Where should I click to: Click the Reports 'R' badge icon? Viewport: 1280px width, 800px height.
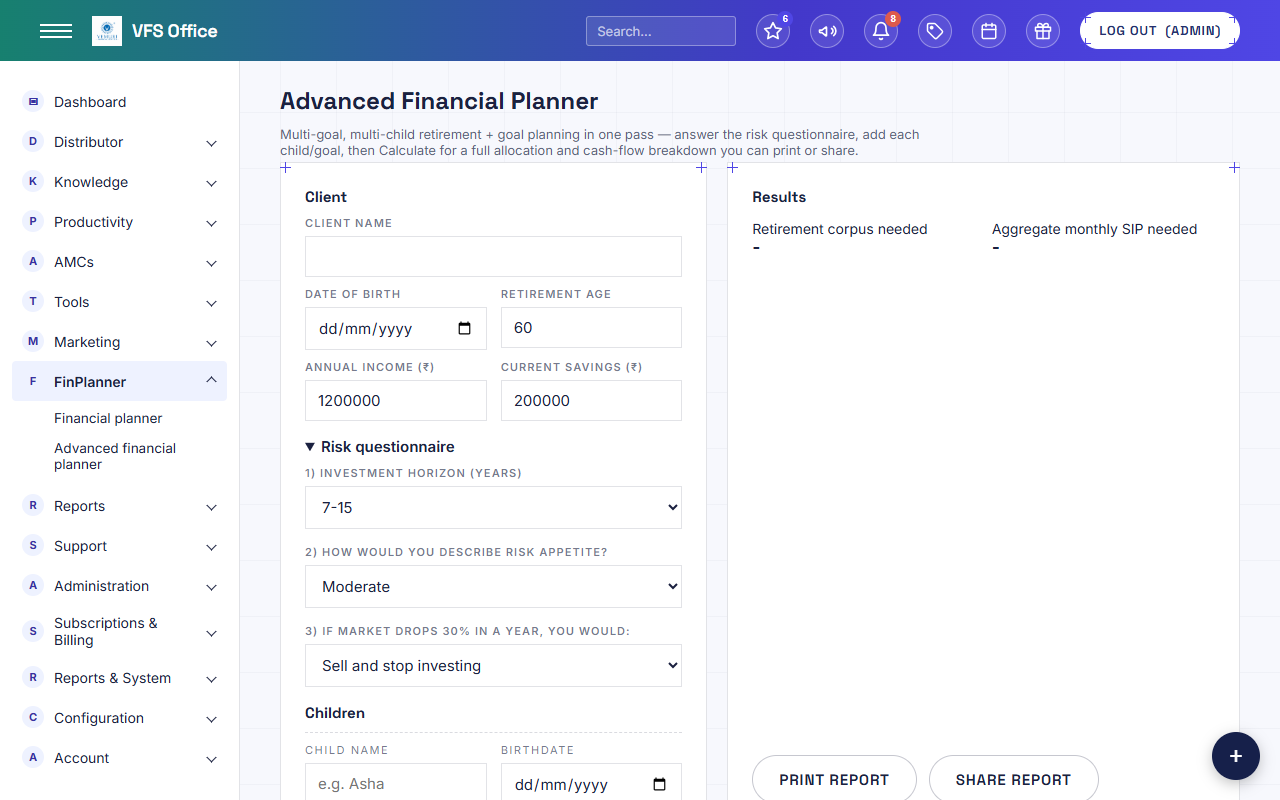(33, 505)
